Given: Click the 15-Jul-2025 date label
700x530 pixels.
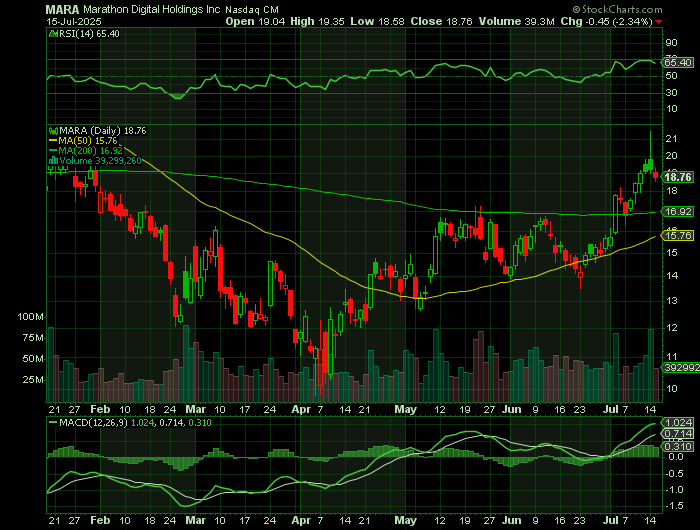Looking at the screenshot, I should coord(74,21).
